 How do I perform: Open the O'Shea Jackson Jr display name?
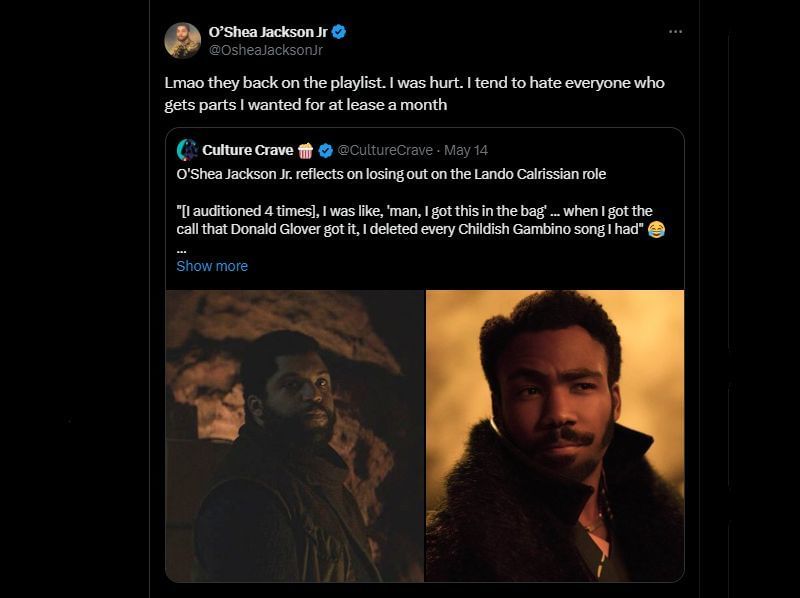[267, 32]
